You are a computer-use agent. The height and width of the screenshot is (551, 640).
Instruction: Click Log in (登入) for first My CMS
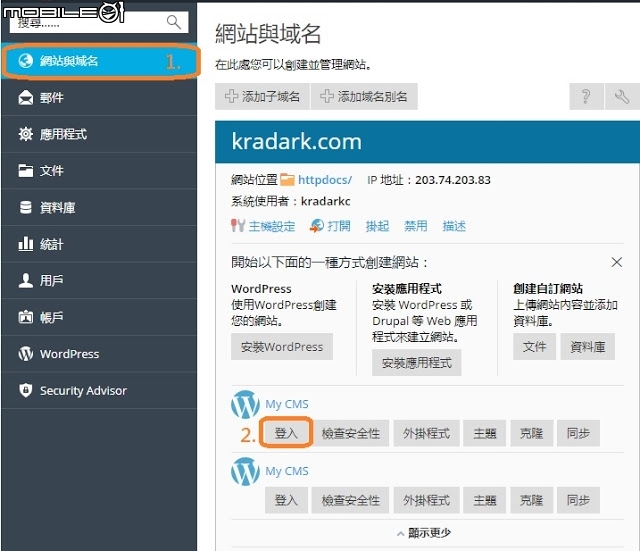click(286, 433)
